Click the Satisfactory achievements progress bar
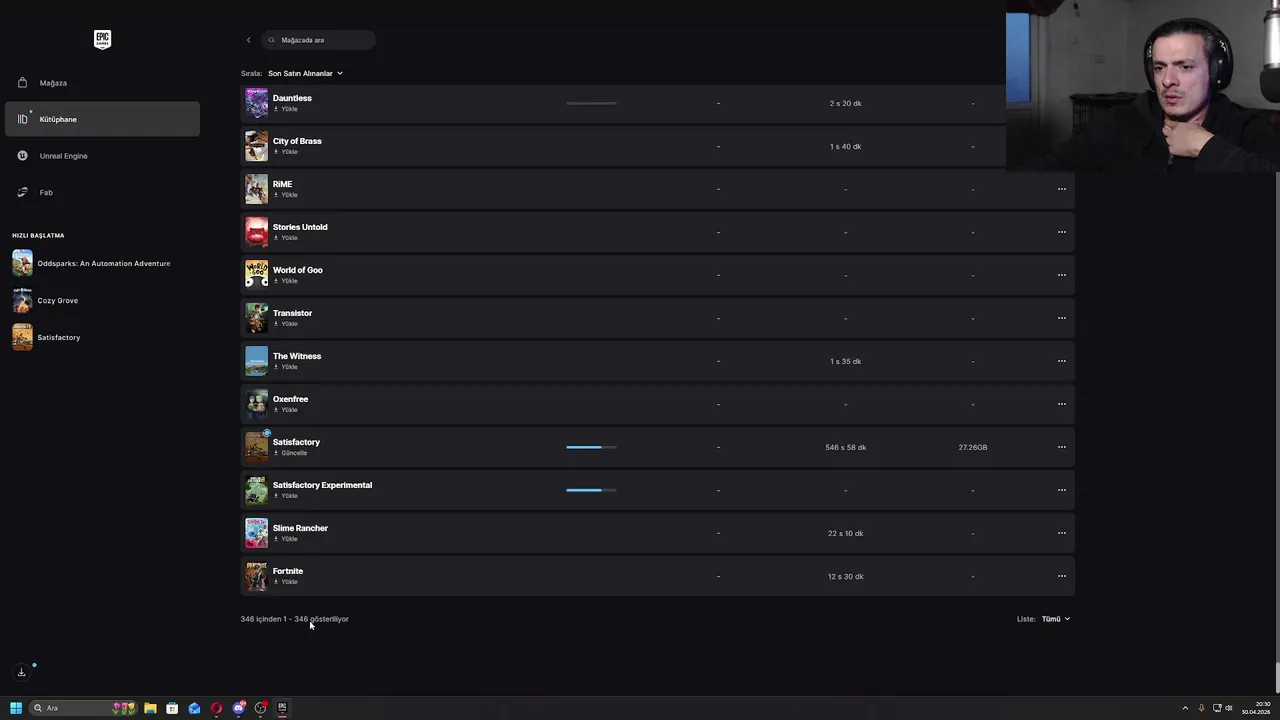This screenshot has height=720, width=1280. click(x=591, y=447)
